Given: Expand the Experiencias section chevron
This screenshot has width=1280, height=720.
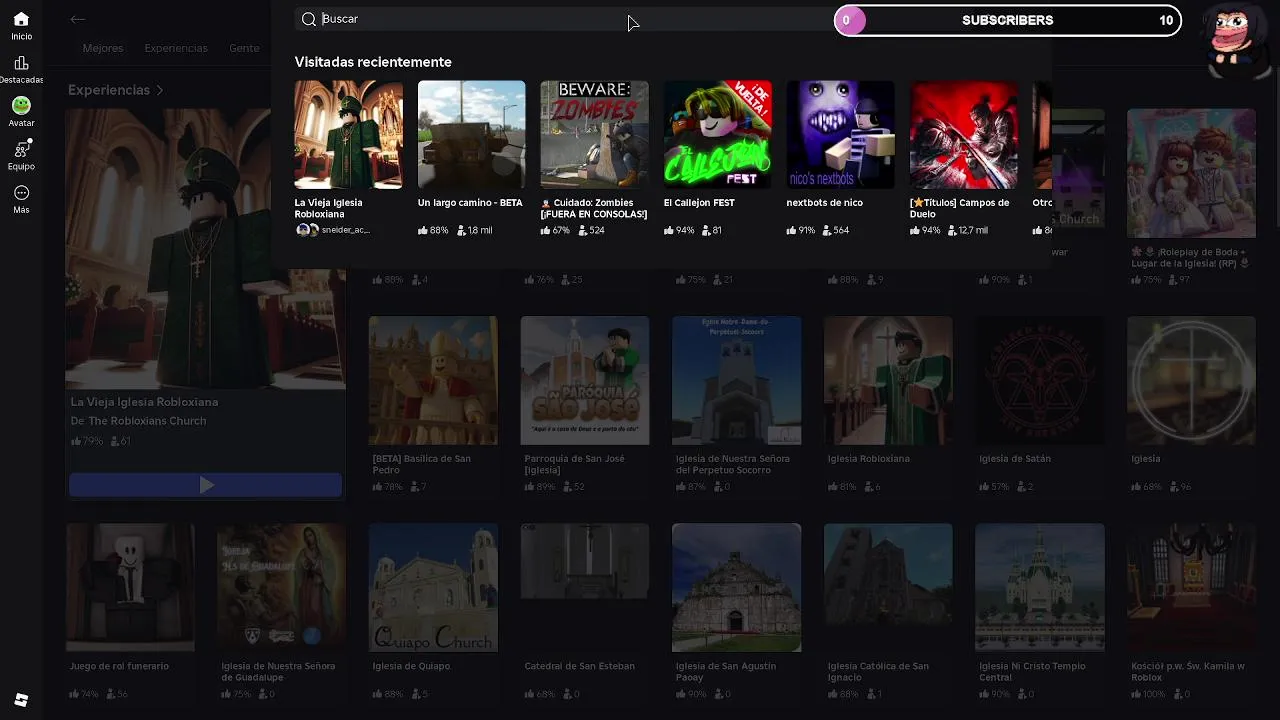Looking at the screenshot, I should click(x=159, y=90).
